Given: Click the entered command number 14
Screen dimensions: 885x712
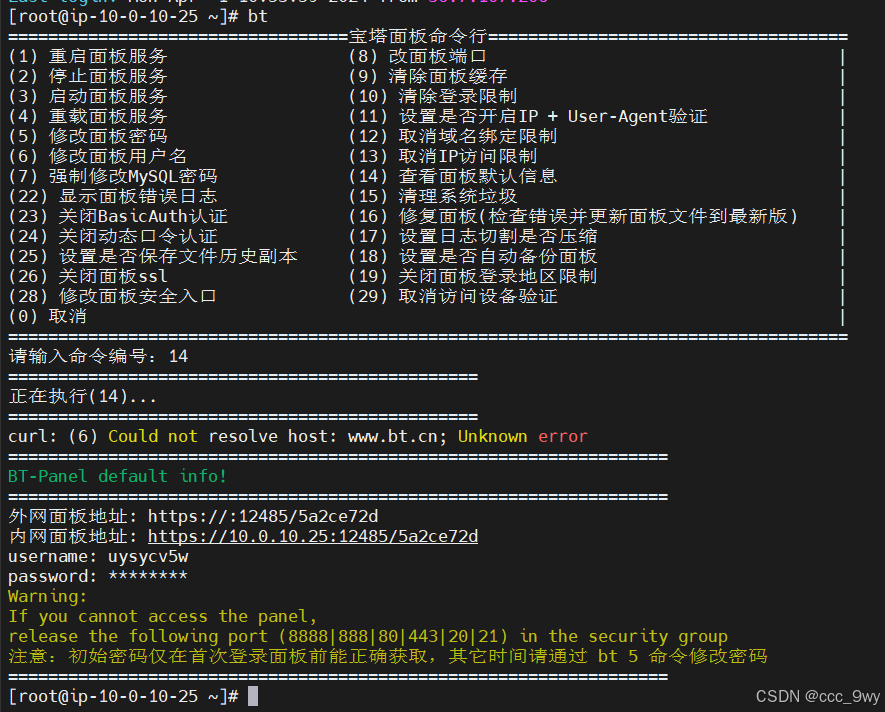Looking at the screenshot, I should coord(178,356).
